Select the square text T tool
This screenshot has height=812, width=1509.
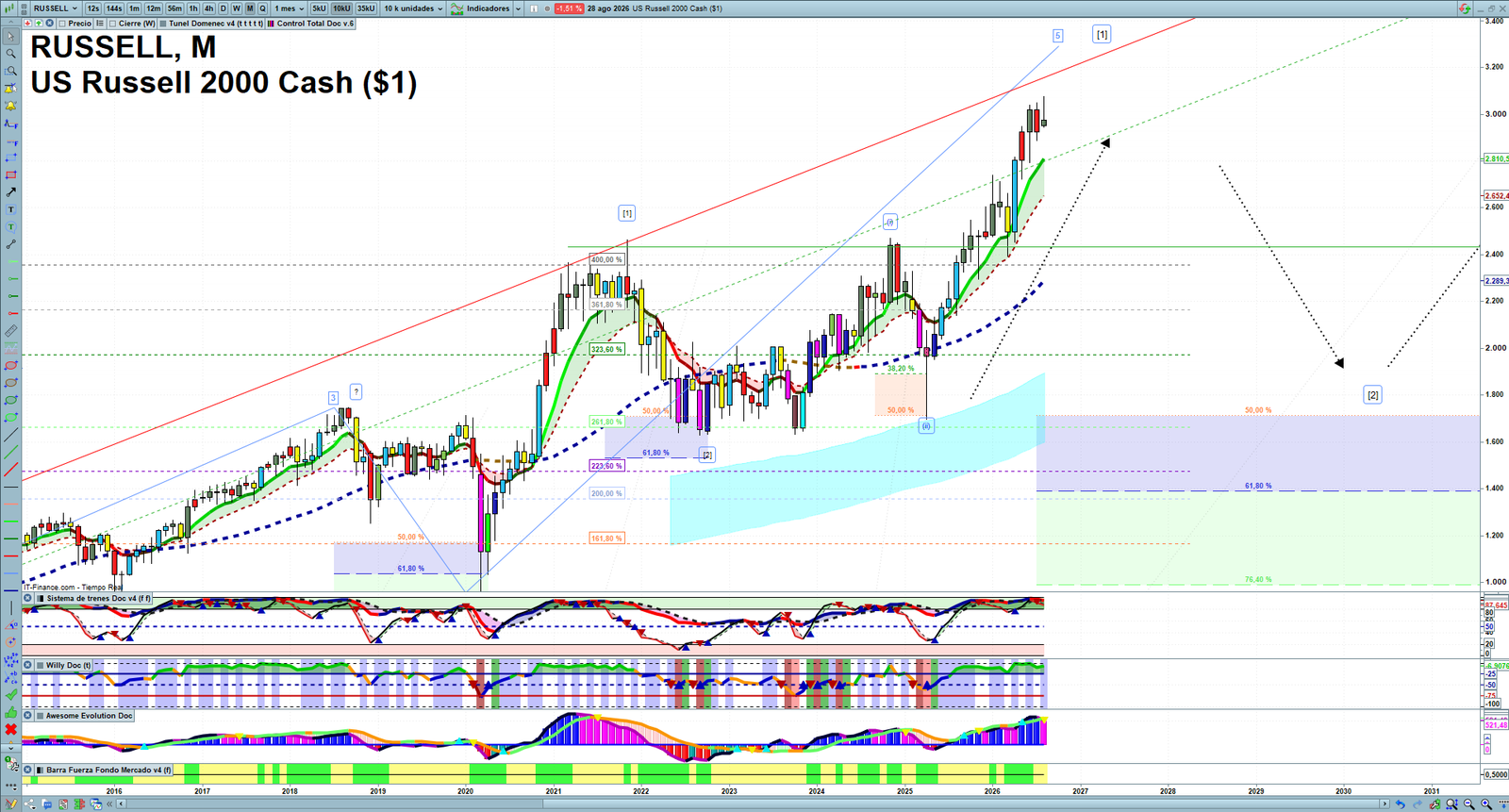11,209
